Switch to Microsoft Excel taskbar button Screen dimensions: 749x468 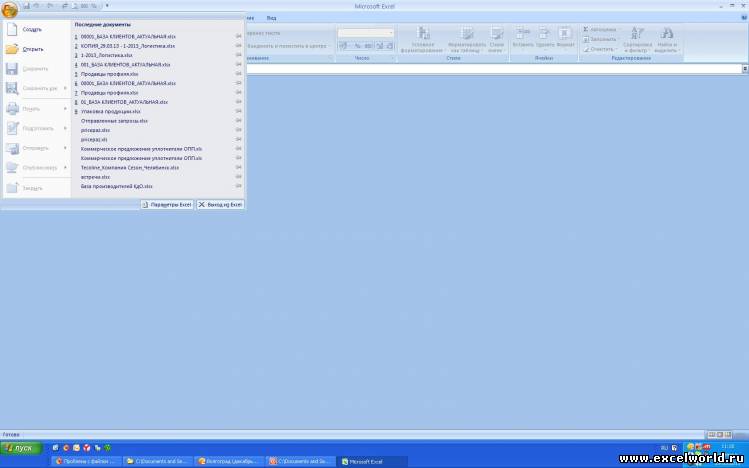[373, 461]
